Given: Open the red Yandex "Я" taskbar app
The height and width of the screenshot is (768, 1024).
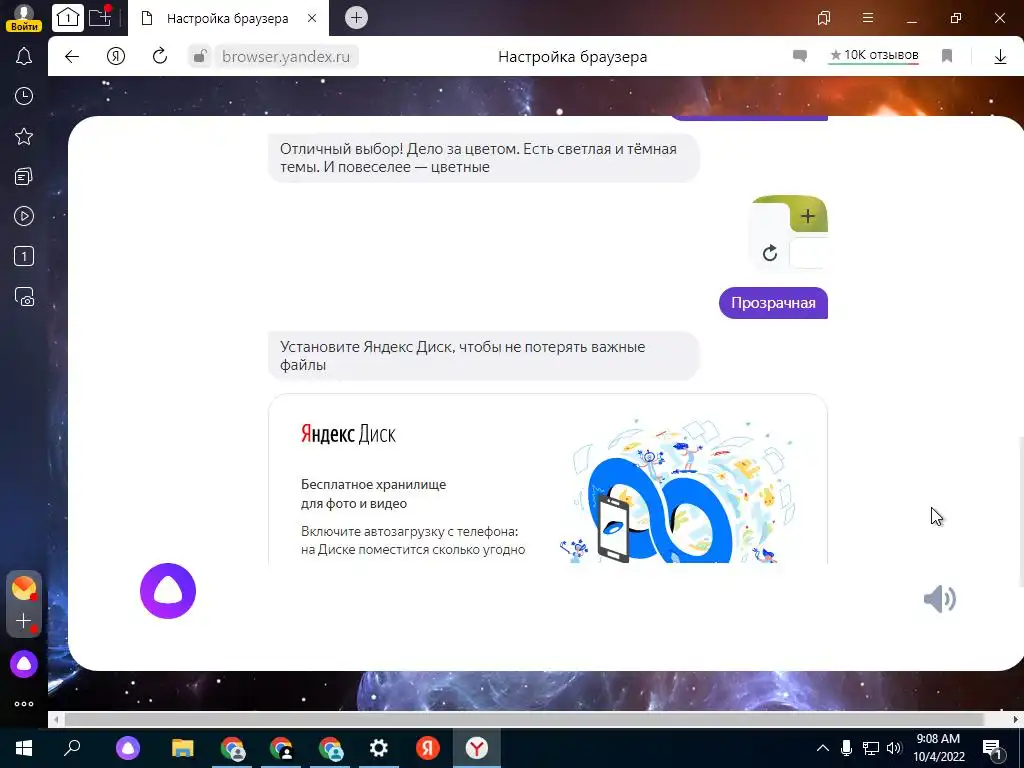Looking at the screenshot, I should tap(428, 748).
